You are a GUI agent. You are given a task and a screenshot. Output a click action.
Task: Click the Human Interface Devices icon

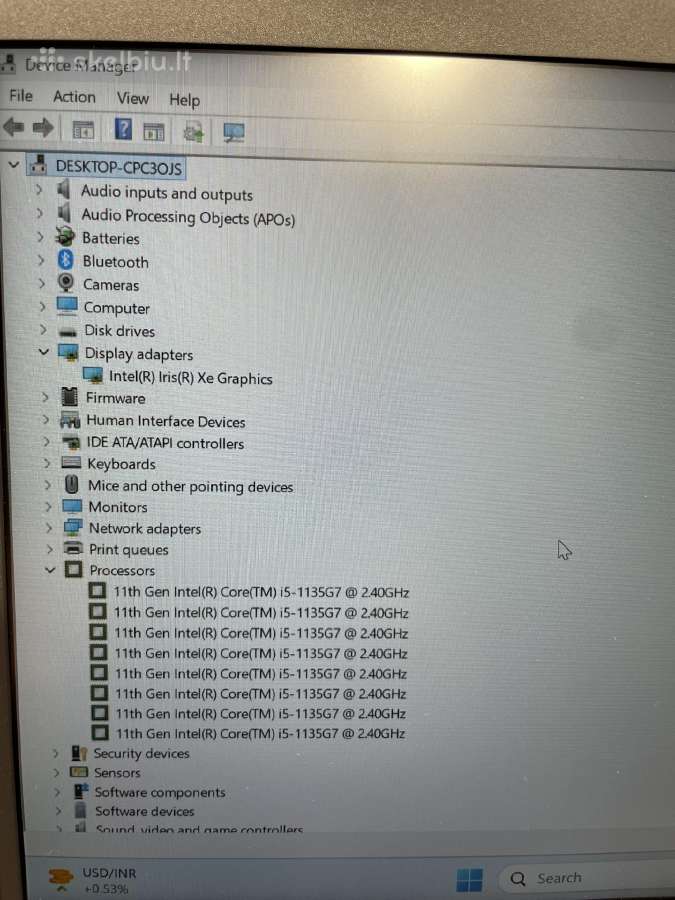coord(70,420)
